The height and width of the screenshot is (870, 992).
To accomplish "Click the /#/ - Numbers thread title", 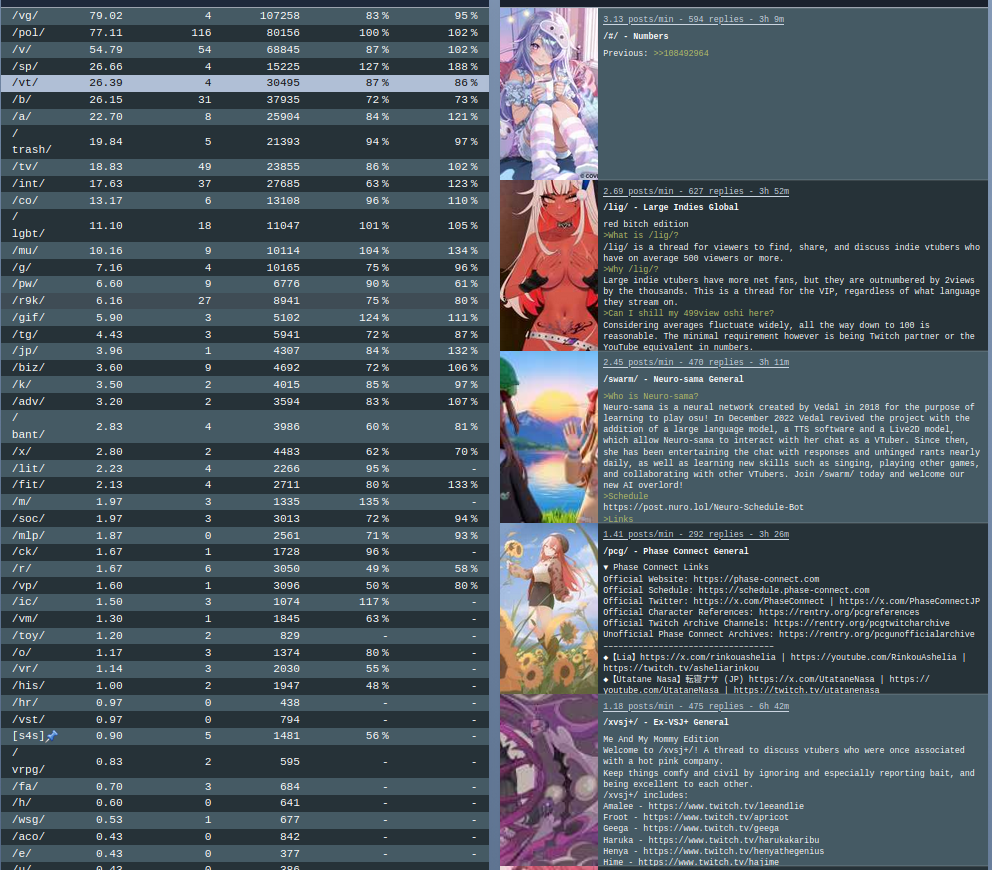I will pyautogui.click(x=635, y=37).
